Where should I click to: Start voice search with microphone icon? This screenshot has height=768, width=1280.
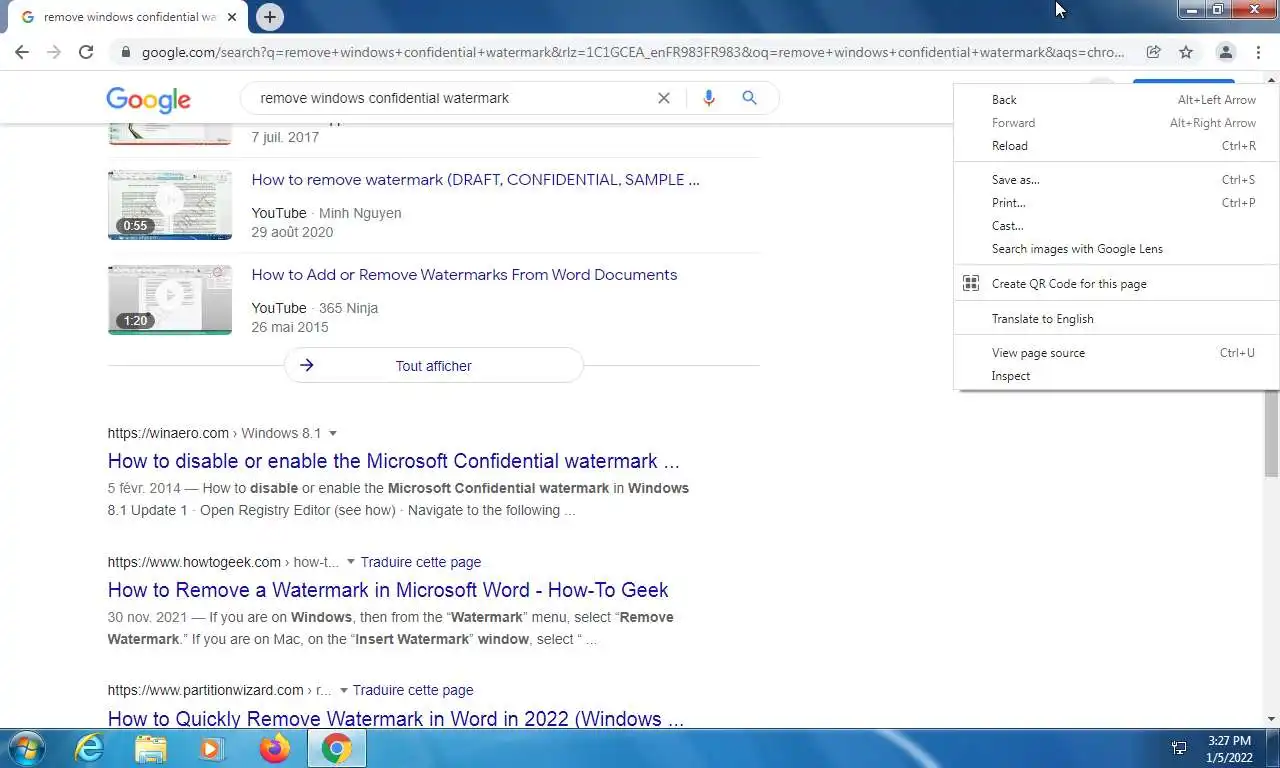tap(708, 98)
